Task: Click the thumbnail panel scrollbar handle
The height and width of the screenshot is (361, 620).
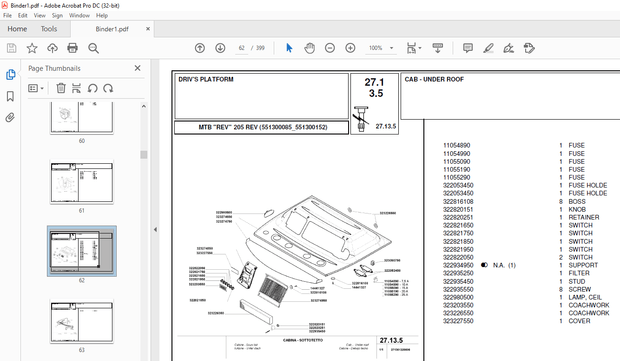Action: 144,154
